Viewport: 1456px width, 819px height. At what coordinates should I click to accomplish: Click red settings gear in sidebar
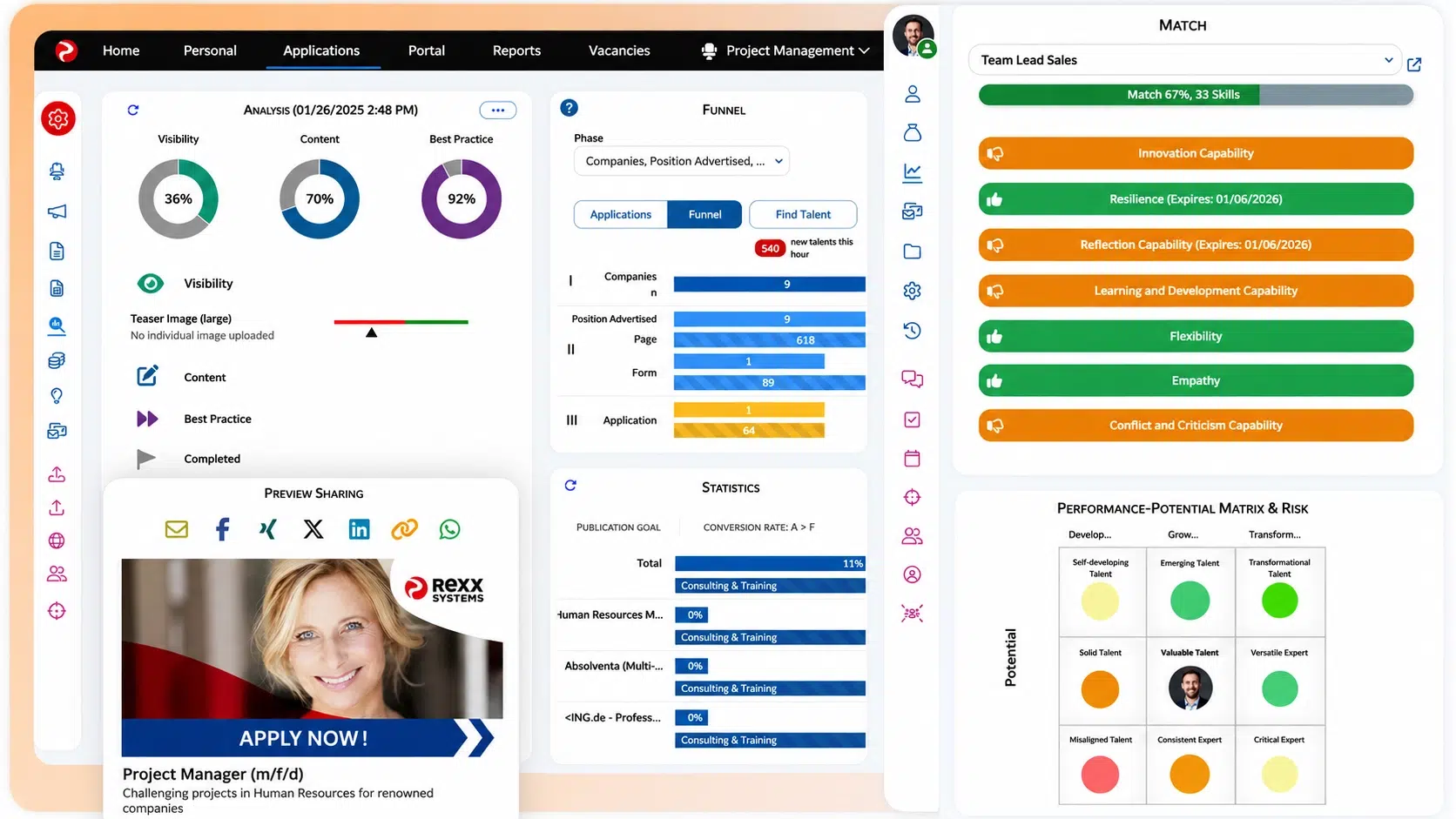pos(58,118)
